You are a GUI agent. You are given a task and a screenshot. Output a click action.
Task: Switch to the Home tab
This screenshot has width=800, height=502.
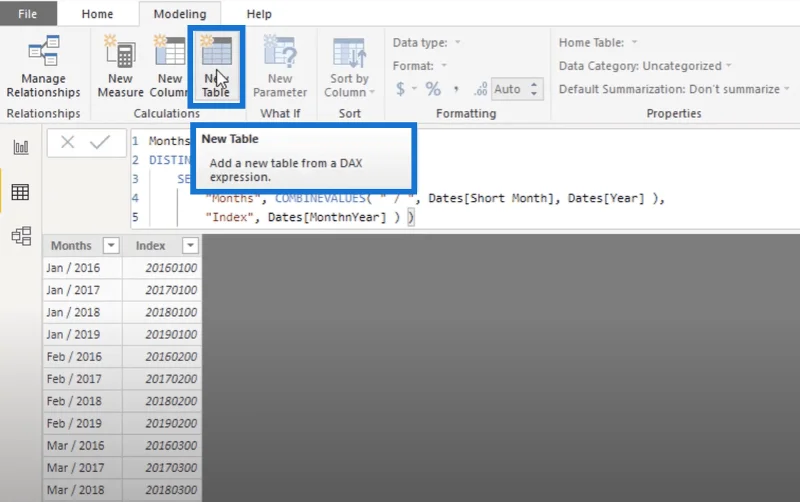97,14
